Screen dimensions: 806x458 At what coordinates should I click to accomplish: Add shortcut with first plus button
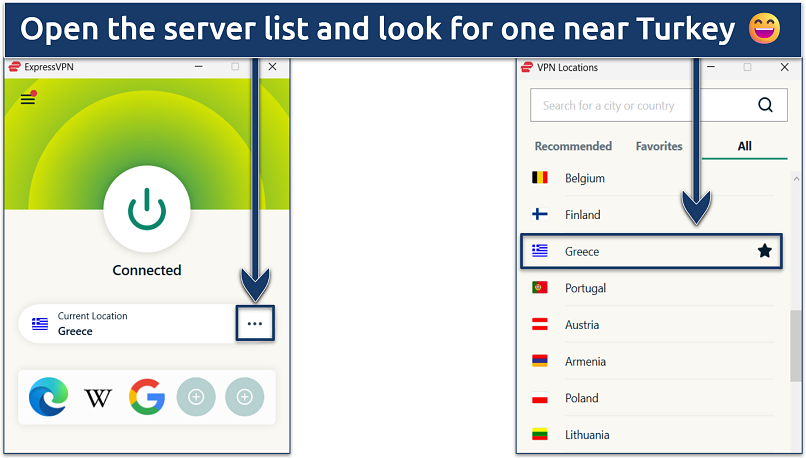(196, 397)
